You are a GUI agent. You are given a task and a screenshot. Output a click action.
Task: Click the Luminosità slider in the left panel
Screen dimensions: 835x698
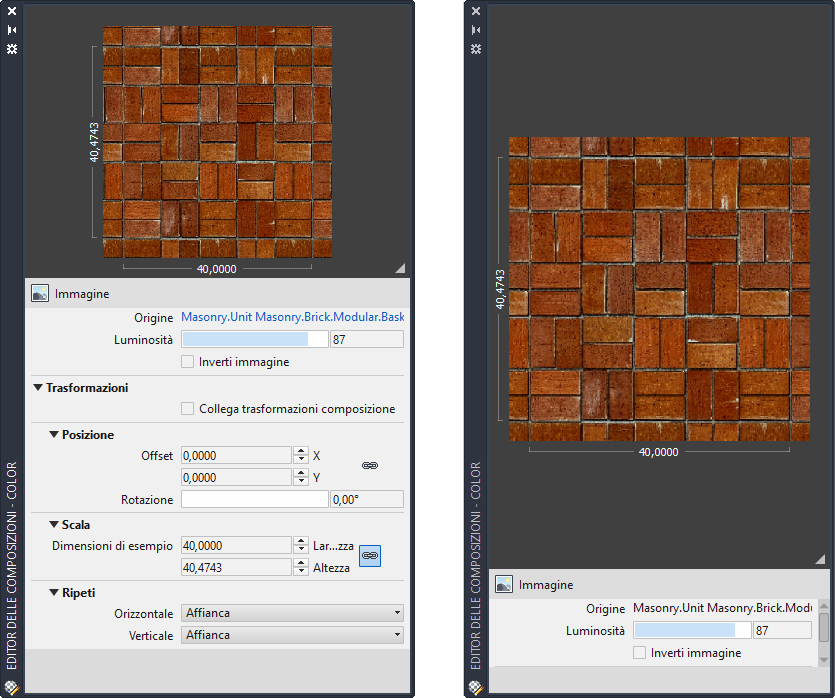click(254, 340)
